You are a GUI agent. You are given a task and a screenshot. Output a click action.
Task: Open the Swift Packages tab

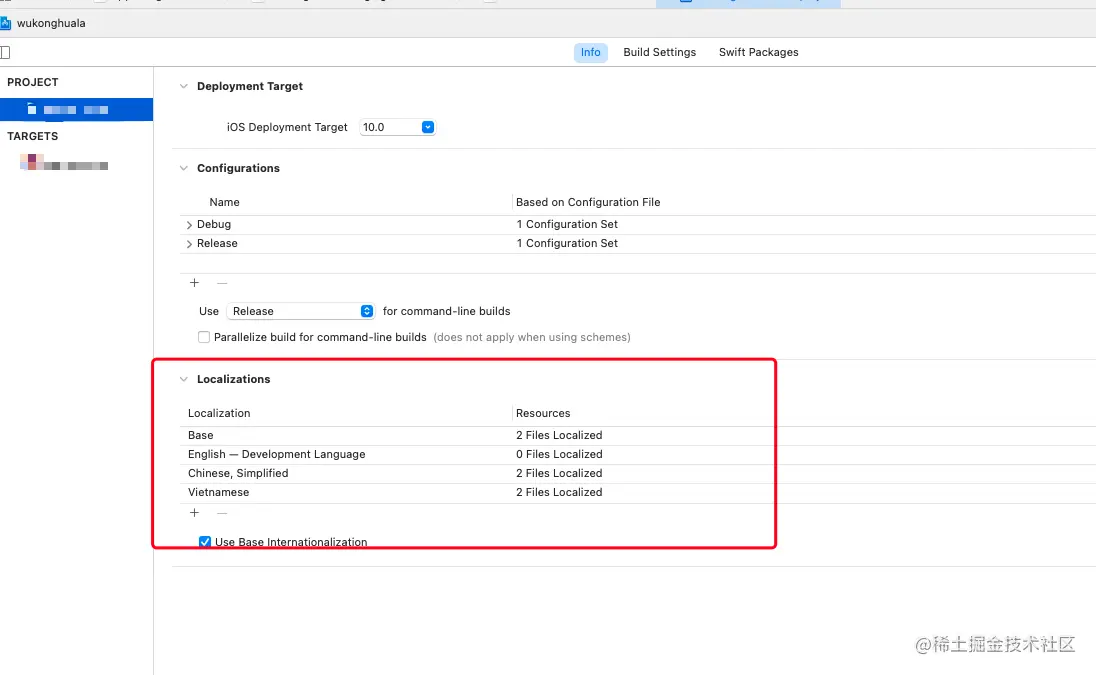click(758, 52)
